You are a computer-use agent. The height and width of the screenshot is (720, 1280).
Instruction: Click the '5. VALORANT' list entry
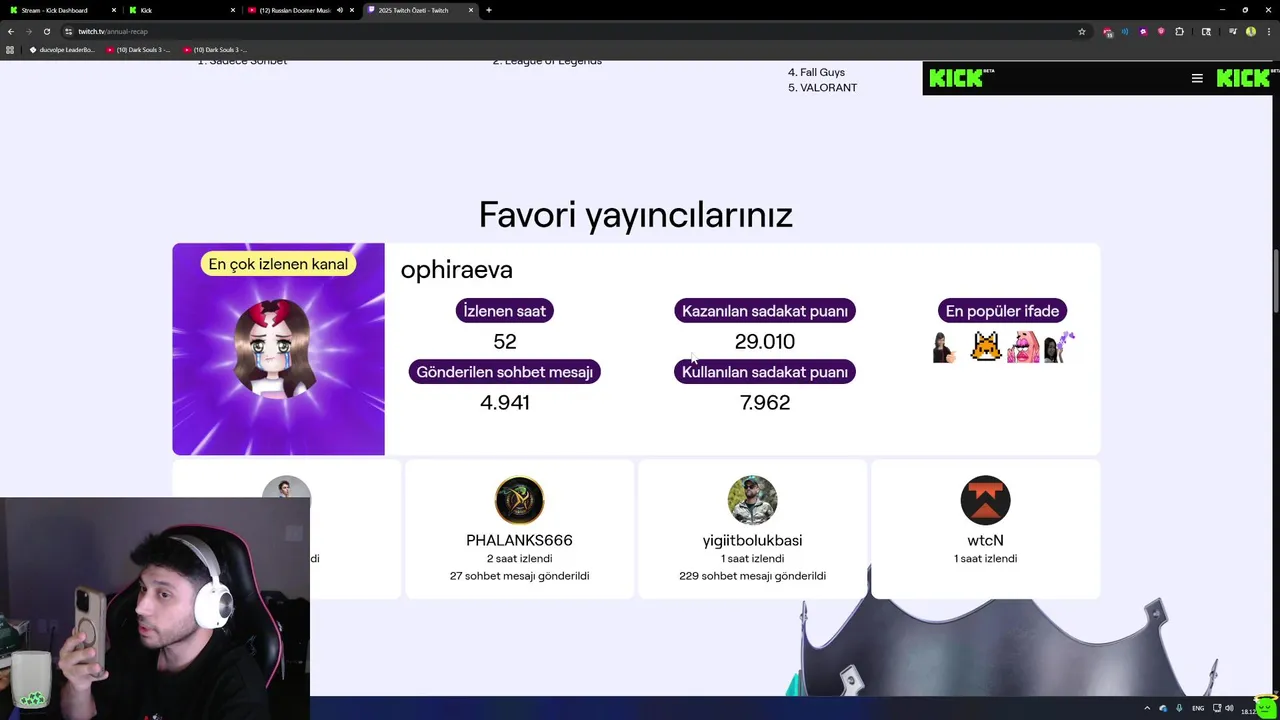(822, 88)
